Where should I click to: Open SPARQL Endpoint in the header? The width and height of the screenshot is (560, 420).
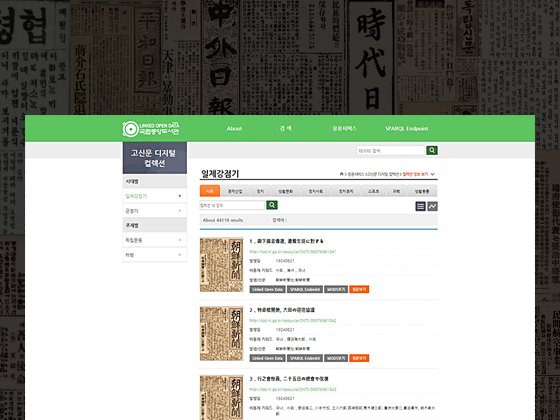(406, 129)
